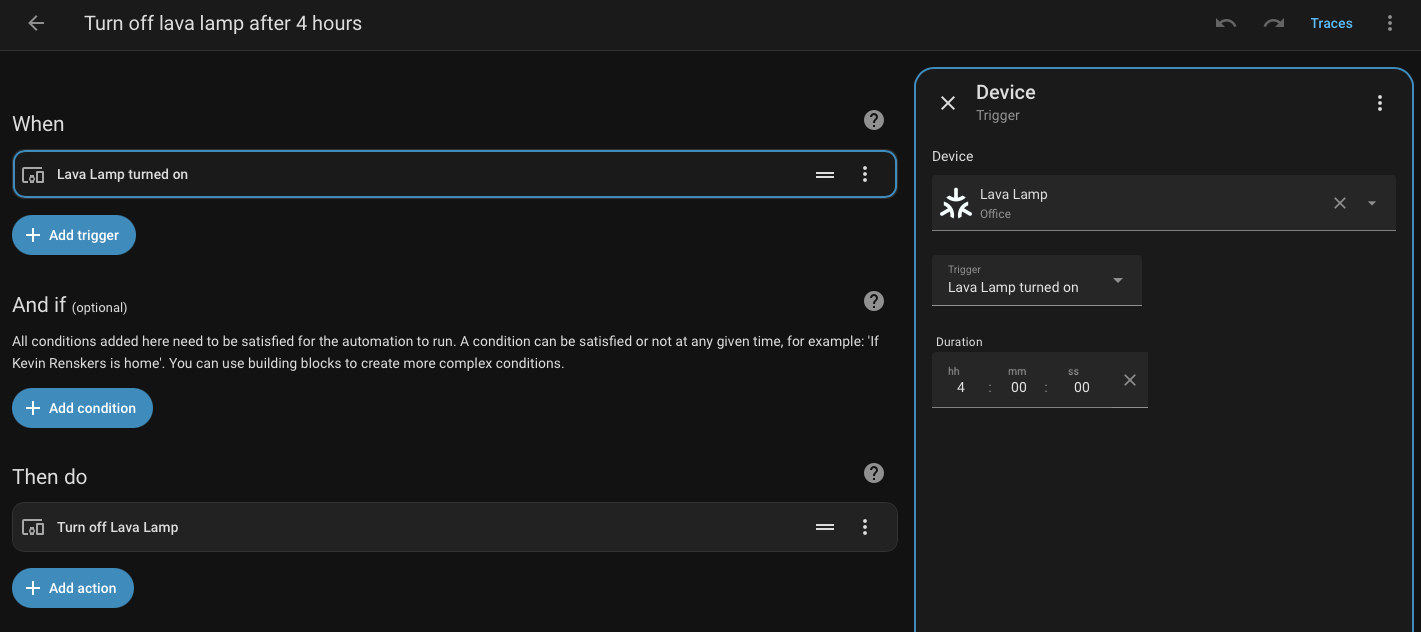Click the redo icon

pyautogui.click(x=1274, y=23)
